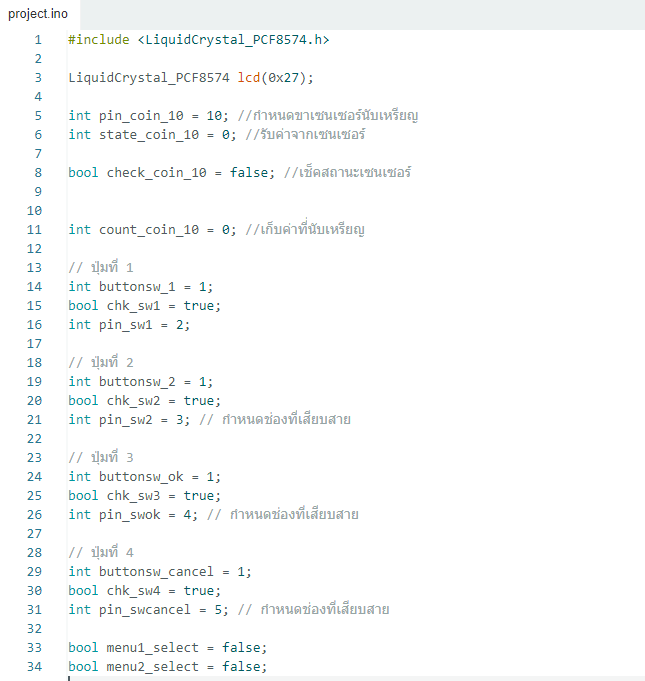The width and height of the screenshot is (645, 681).
Task: Click the state_coin_10 = 0 line
Action: coord(216,135)
